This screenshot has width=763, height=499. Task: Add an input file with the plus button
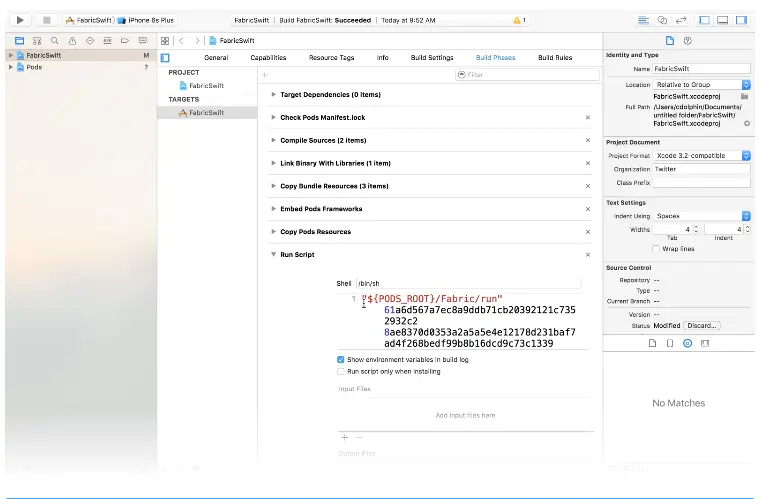pyautogui.click(x=345, y=438)
